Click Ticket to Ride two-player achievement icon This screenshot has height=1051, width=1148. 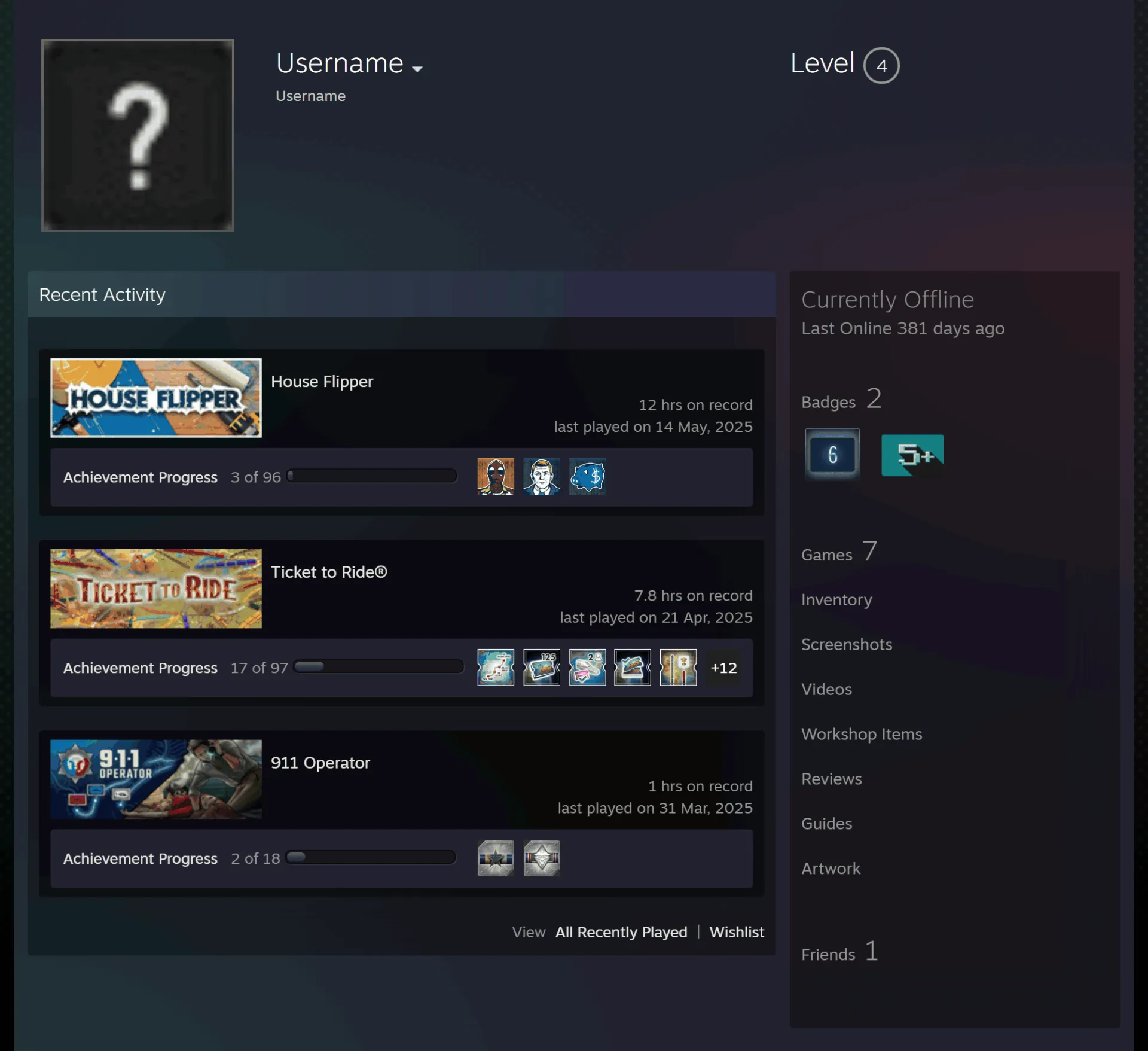point(588,667)
